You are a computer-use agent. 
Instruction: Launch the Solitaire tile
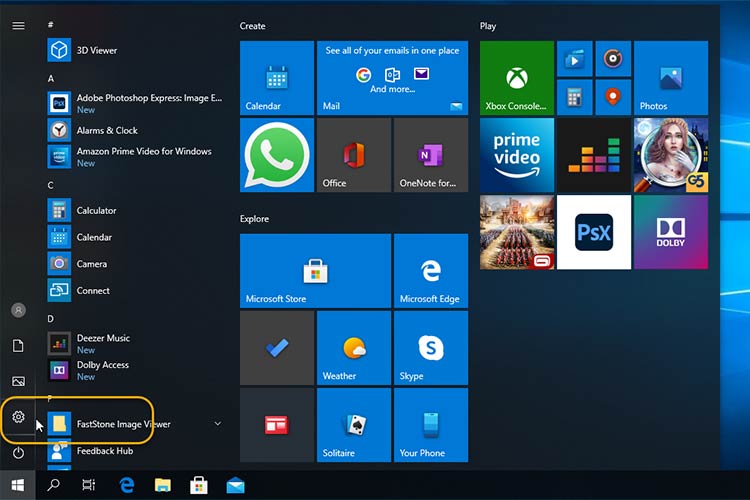pyautogui.click(x=354, y=425)
